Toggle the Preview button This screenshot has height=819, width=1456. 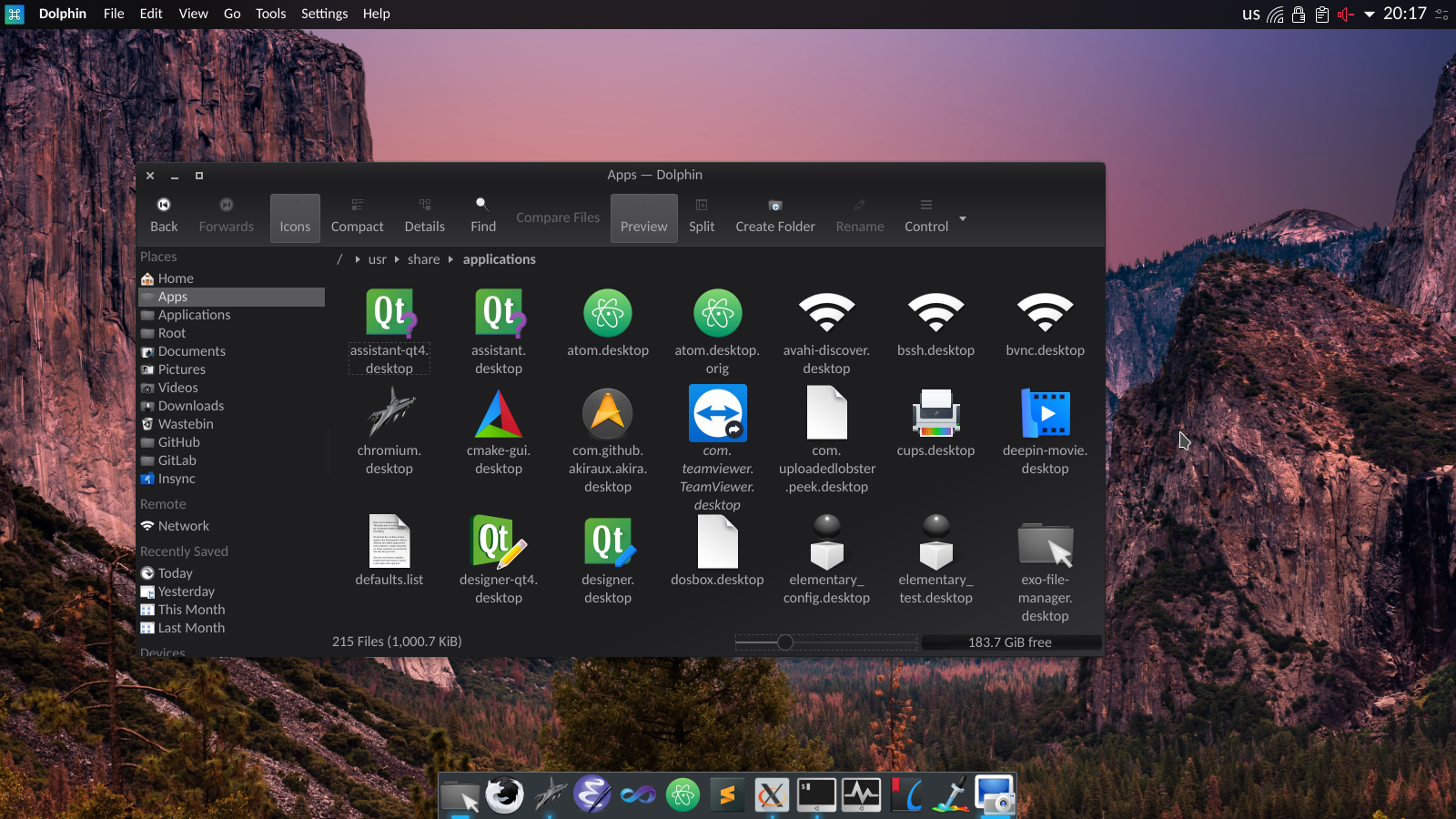coord(644,217)
